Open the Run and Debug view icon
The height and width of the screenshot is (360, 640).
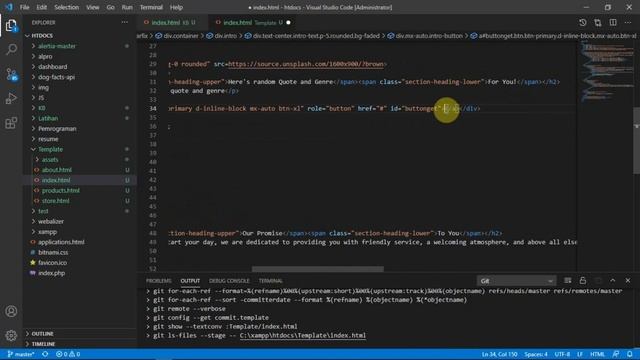pyautogui.click(x=11, y=98)
